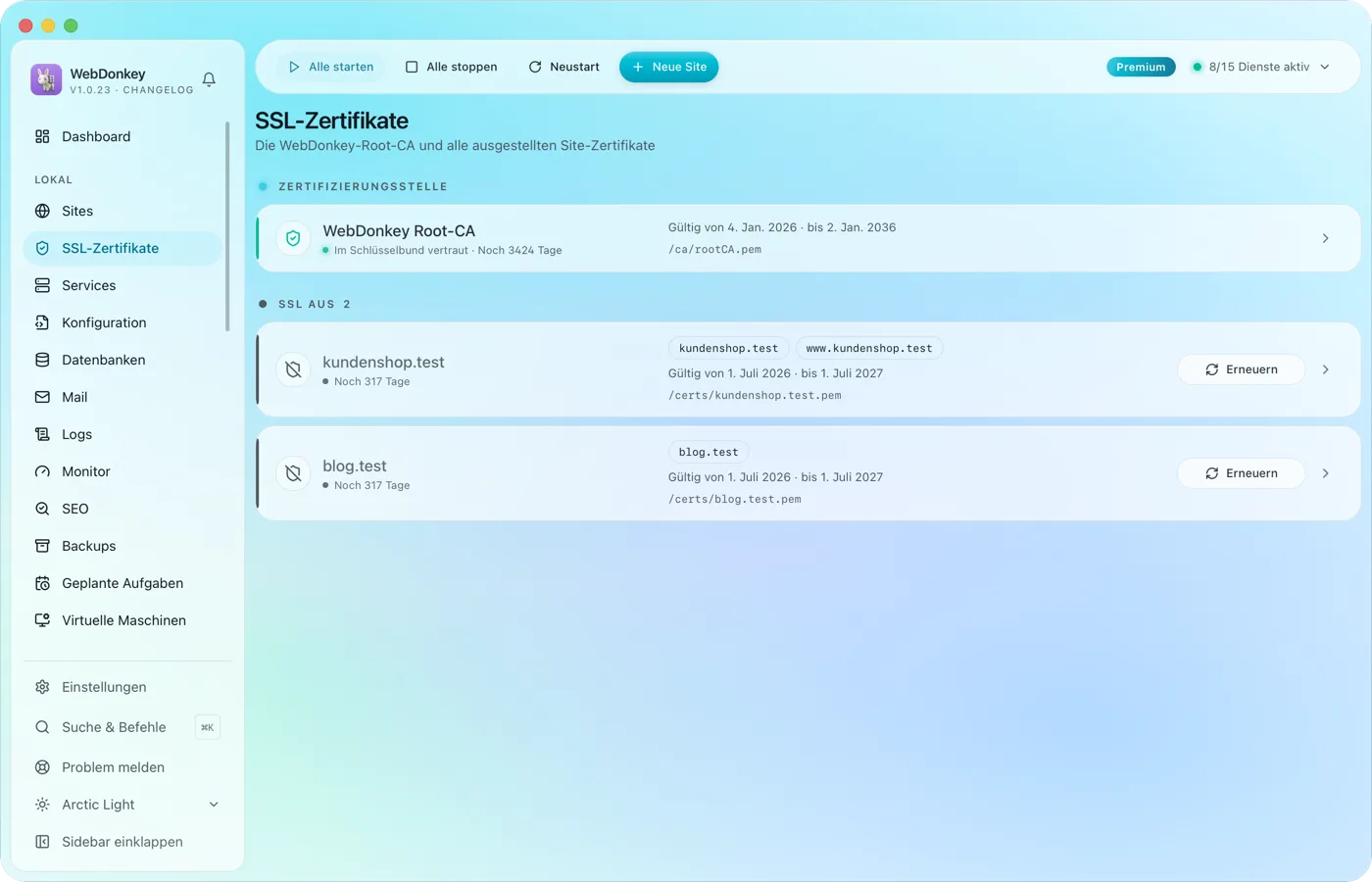Open Services in the sidebar
The width and height of the screenshot is (1372, 882).
point(122,285)
